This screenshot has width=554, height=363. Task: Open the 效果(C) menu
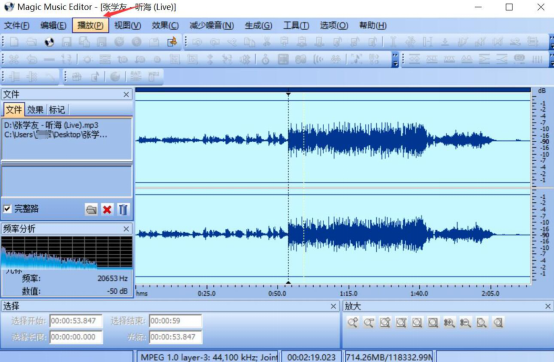(x=165, y=25)
